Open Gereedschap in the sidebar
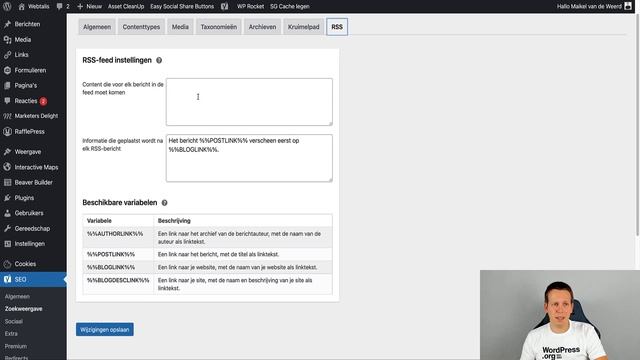Viewport: 640px width, 360px height. [x=32, y=229]
